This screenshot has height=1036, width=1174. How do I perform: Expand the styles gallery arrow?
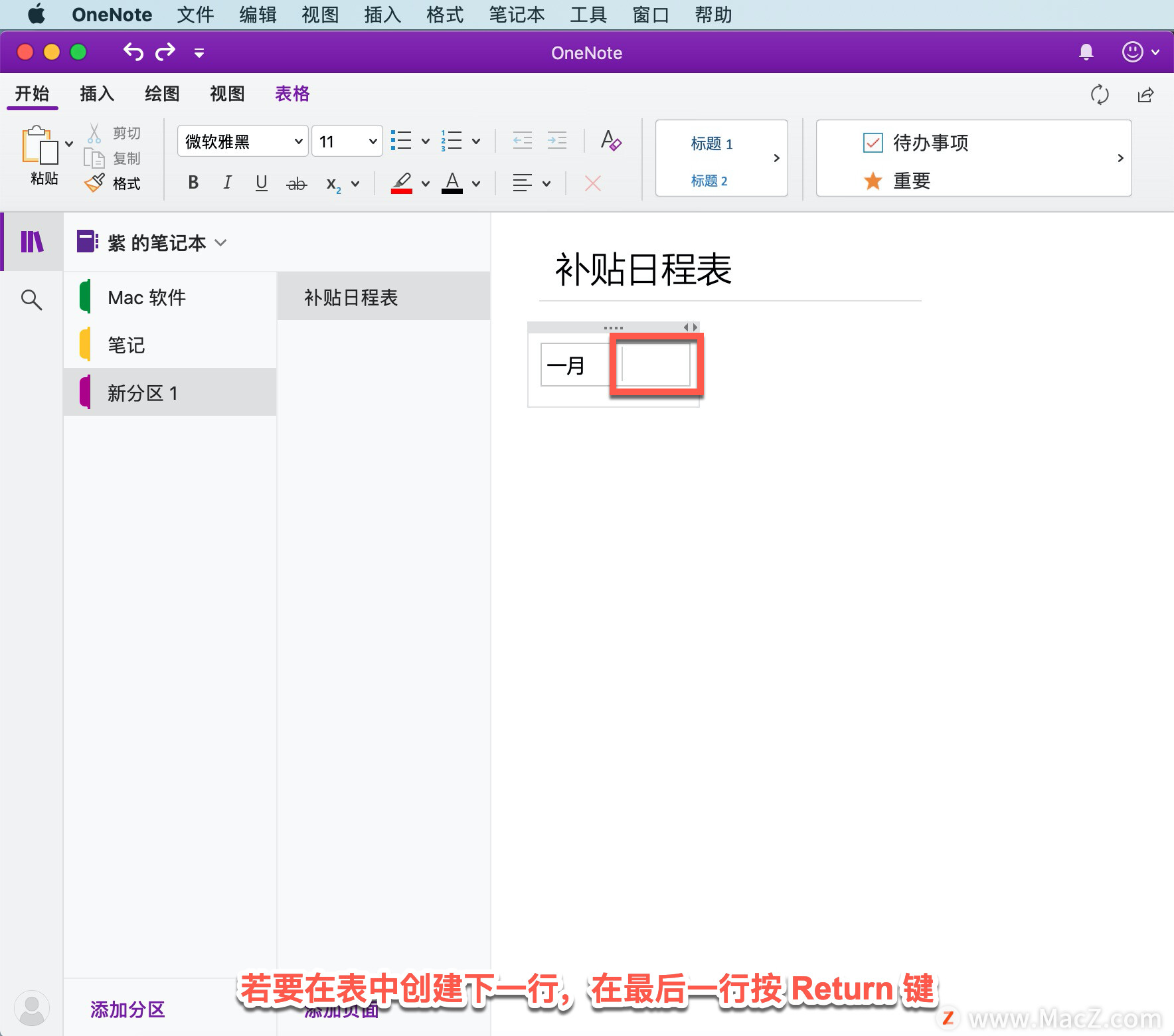click(x=776, y=158)
